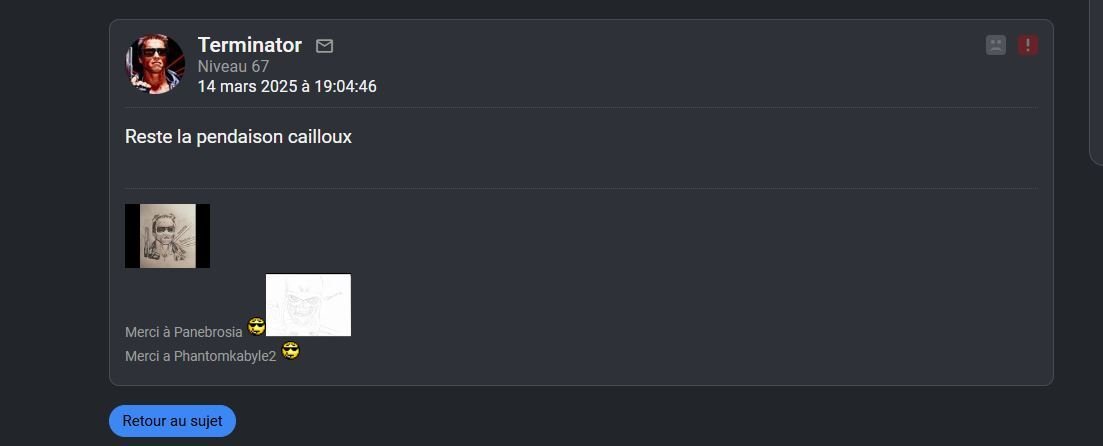
Task: Click the envelope icon beside Terminator
Action: 324,46
